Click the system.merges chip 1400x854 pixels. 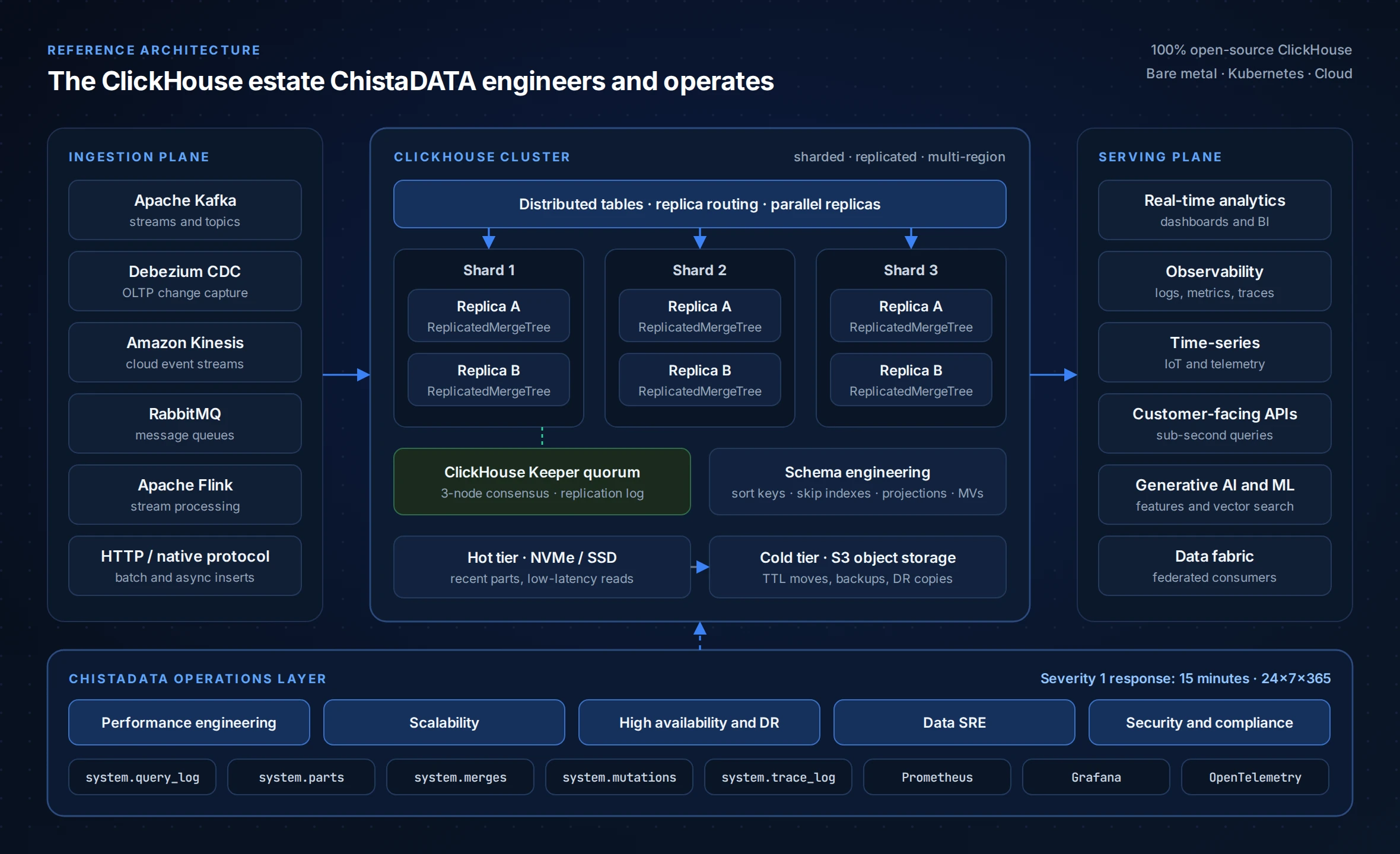coord(460,777)
